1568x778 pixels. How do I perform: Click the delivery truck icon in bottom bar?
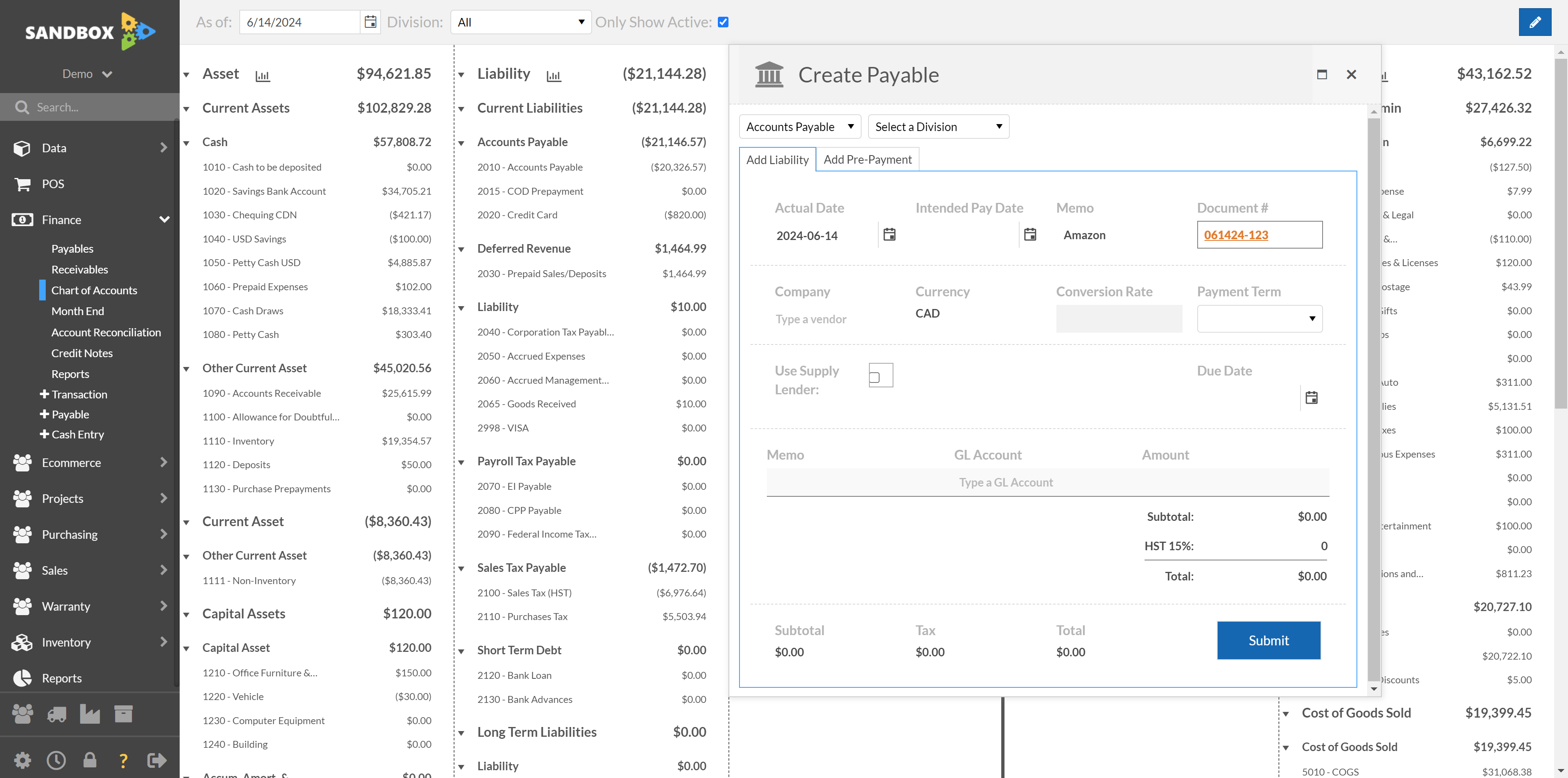coord(57,714)
